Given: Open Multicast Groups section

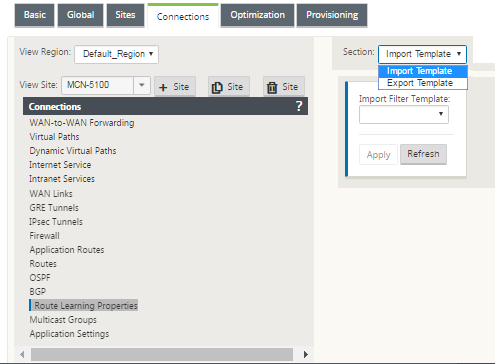Looking at the screenshot, I should click(63, 320).
